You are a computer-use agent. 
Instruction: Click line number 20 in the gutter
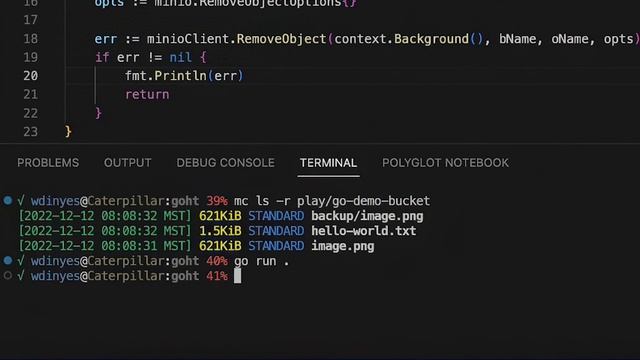31,76
